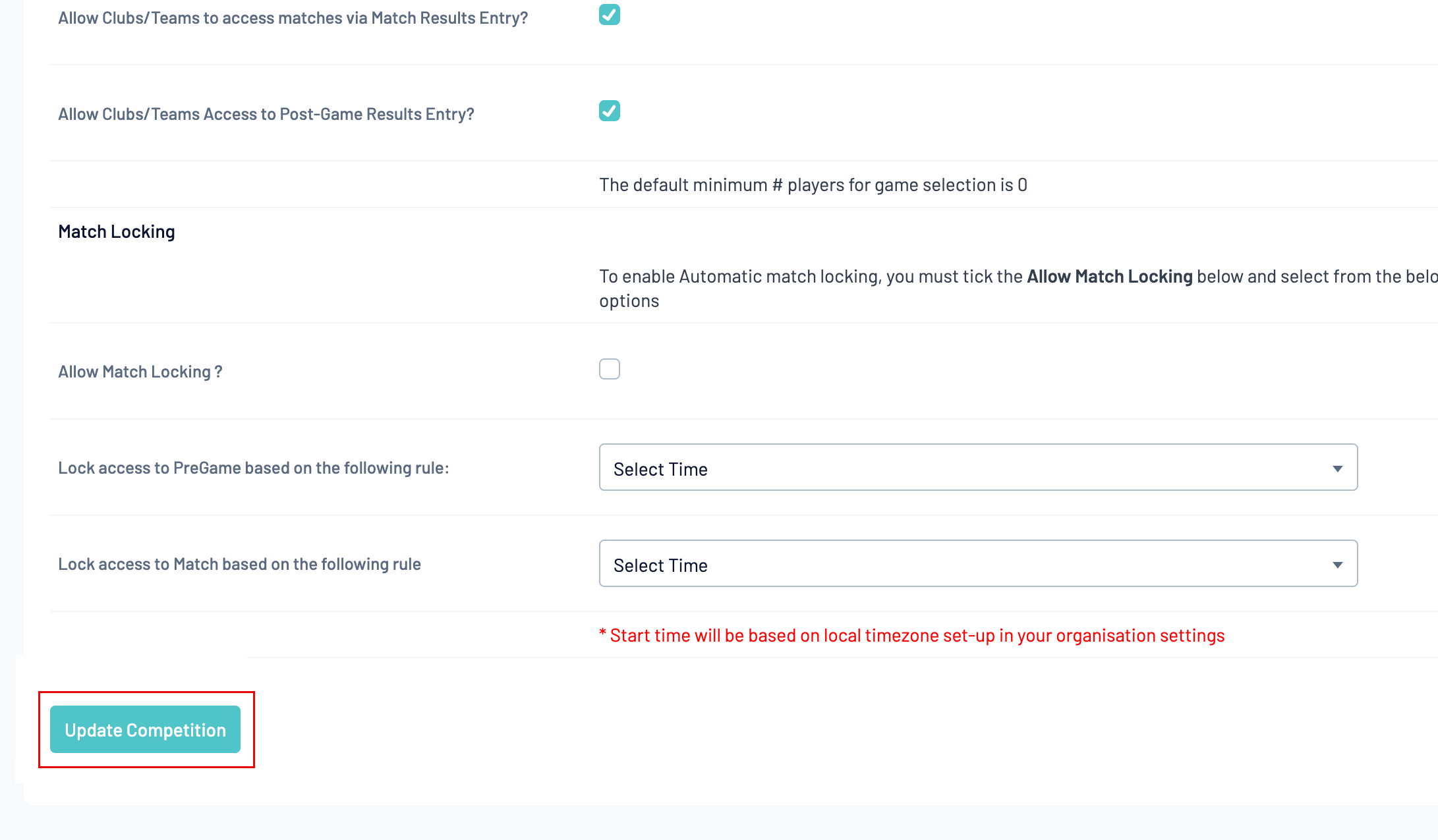Click 'Select Time' text in Match field
Screen dimensions: 1438x840
[x=660, y=565]
